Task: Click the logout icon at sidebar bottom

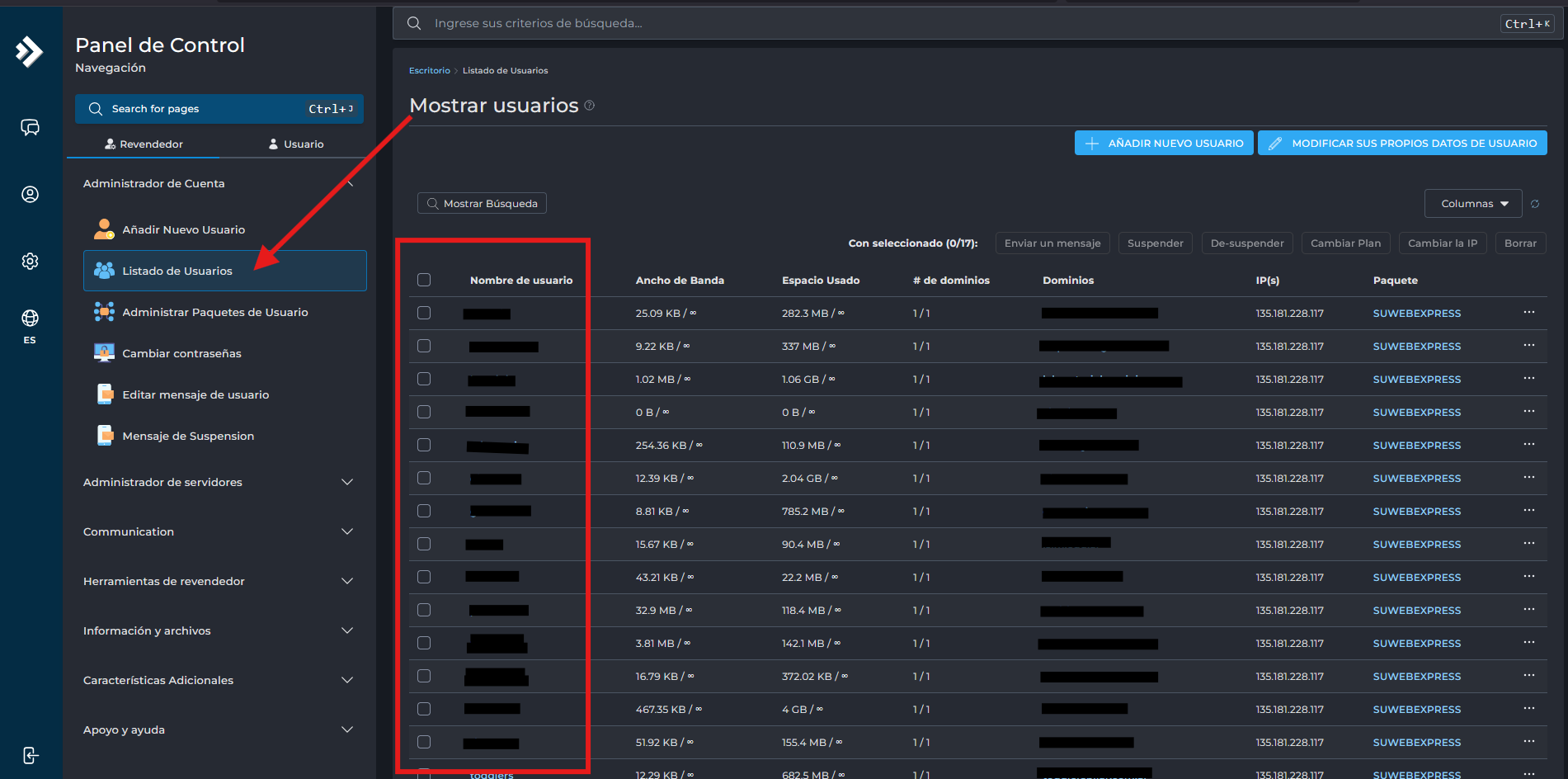Action: 30,755
